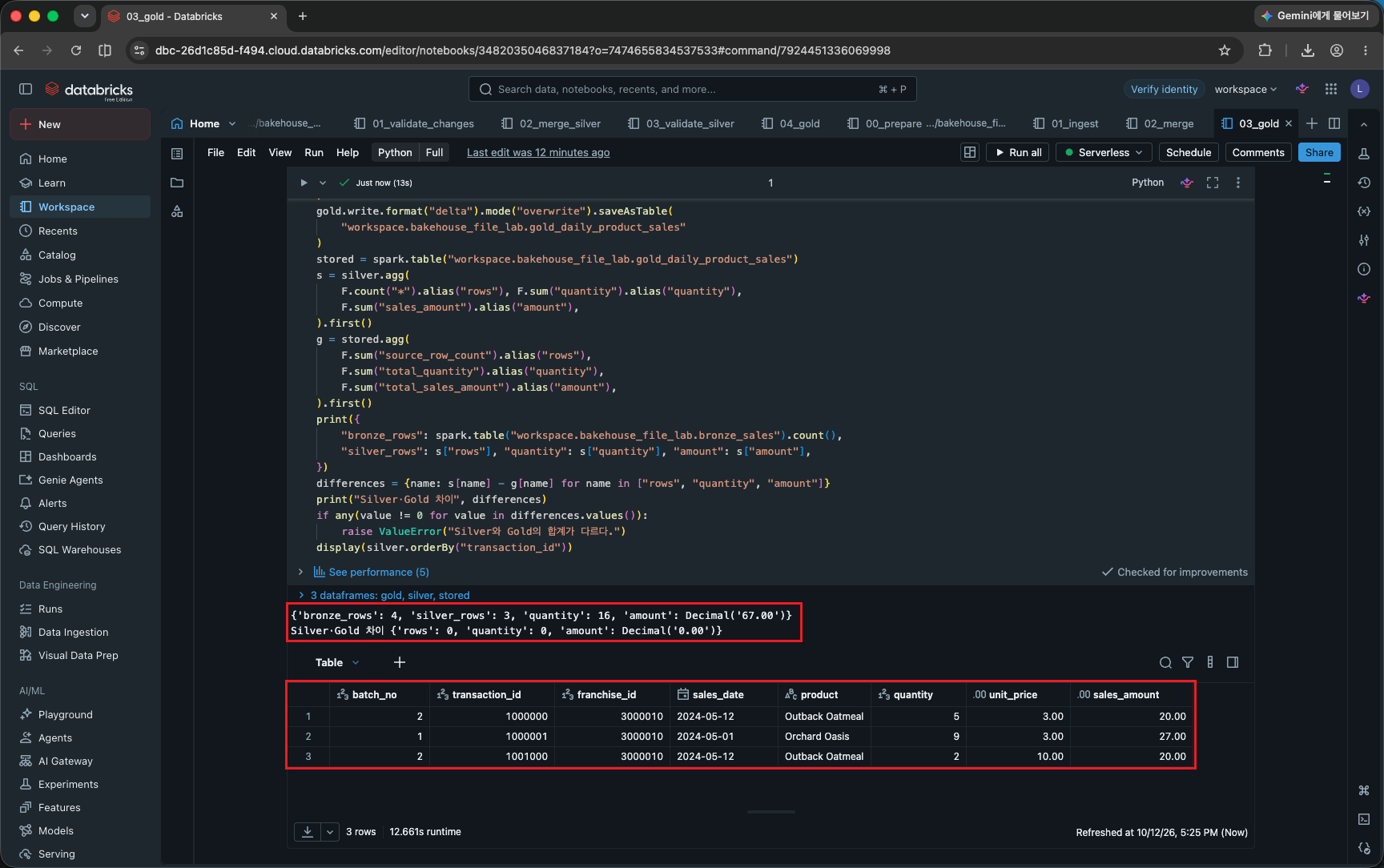1384x868 pixels.
Task: Filter the results table rows
Action: pyautogui.click(x=1188, y=662)
